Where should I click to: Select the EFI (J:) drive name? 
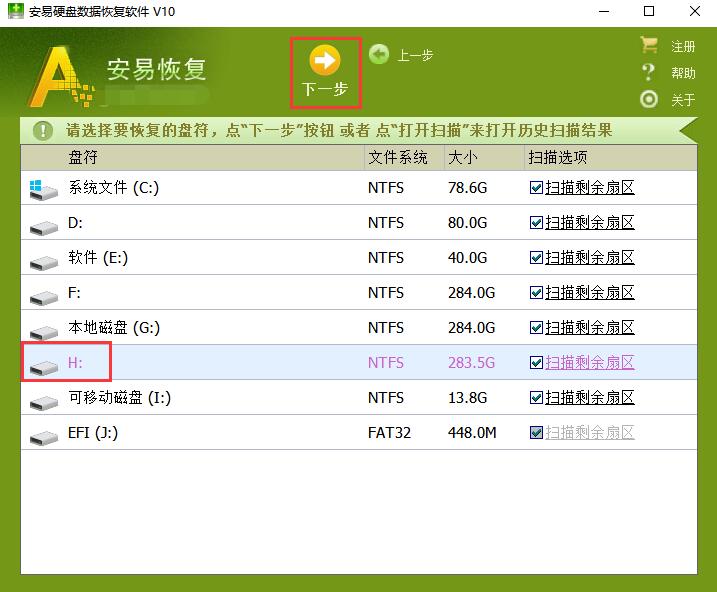[93, 432]
